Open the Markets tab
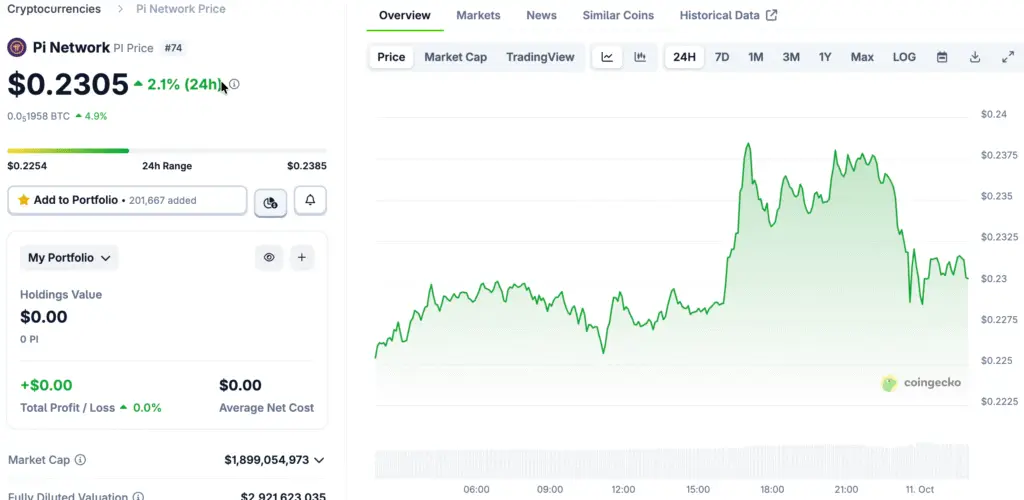The image size is (1024, 500). (478, 15)
